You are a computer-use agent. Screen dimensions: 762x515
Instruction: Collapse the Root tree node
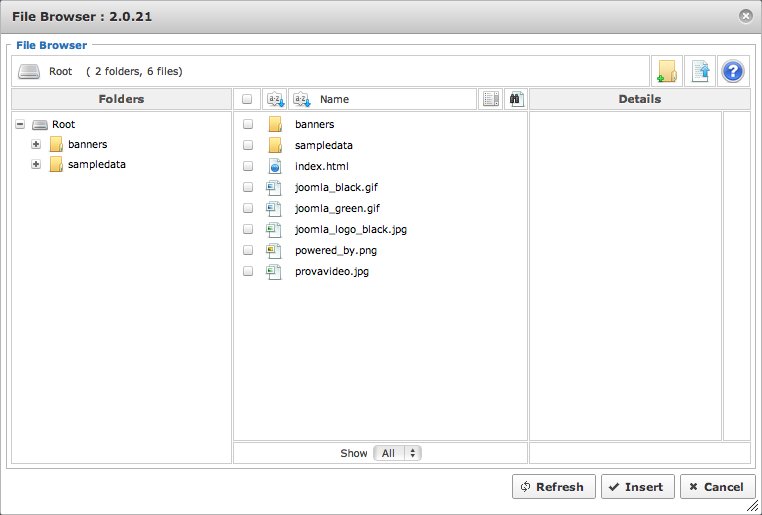(21, 125)
